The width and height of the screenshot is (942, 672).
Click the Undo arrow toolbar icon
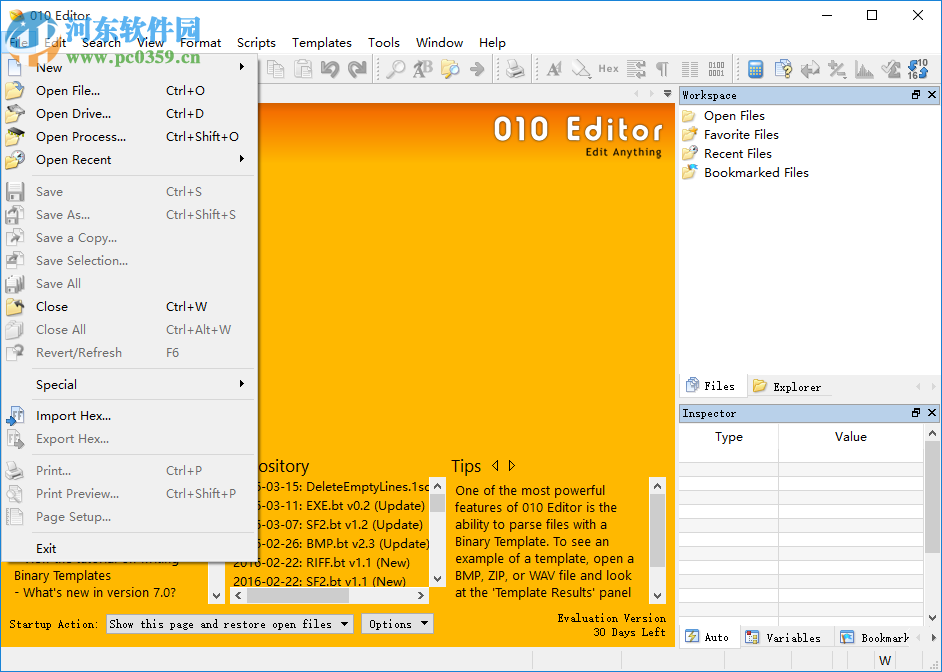[330, 69]
